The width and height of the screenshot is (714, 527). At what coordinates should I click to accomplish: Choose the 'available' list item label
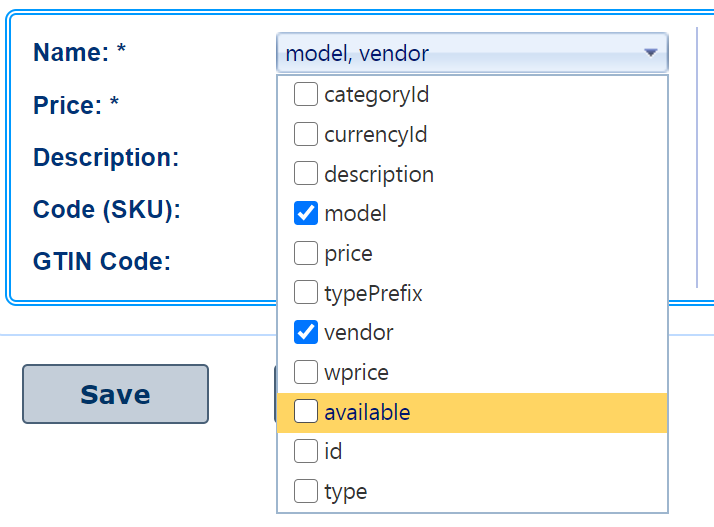pos(367,412)
